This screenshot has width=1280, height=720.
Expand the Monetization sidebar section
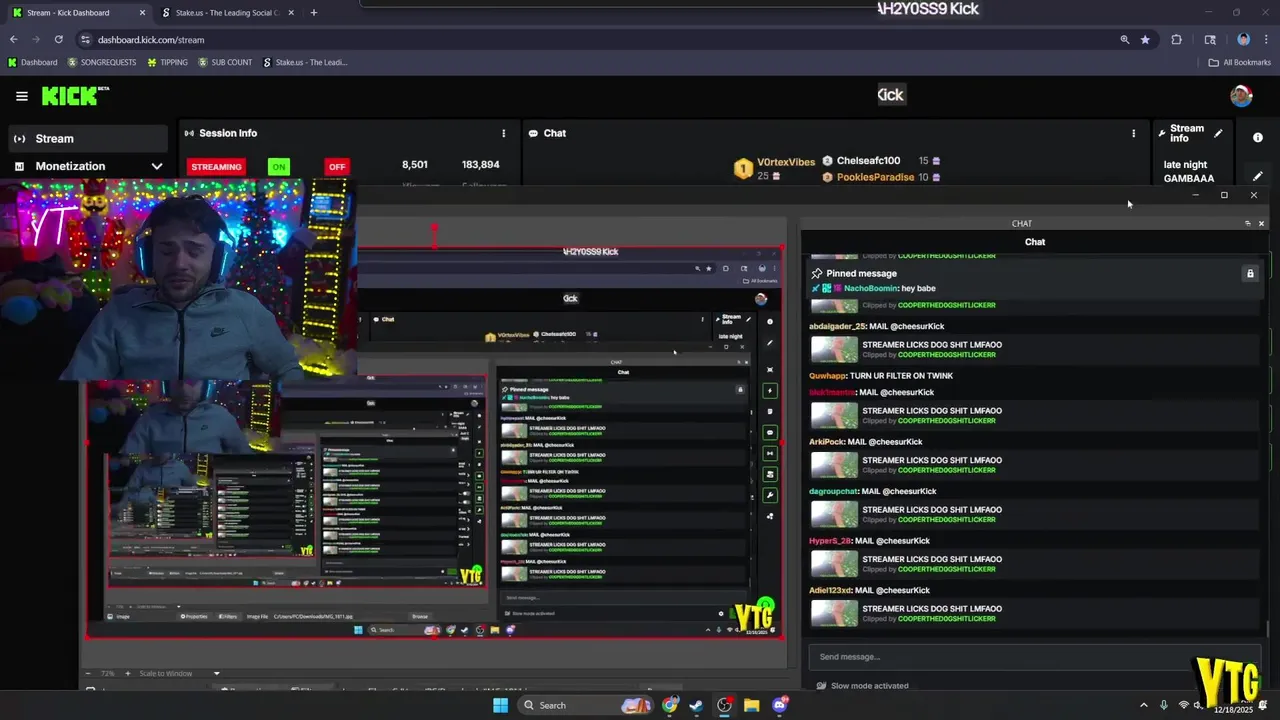coord(87,166)
